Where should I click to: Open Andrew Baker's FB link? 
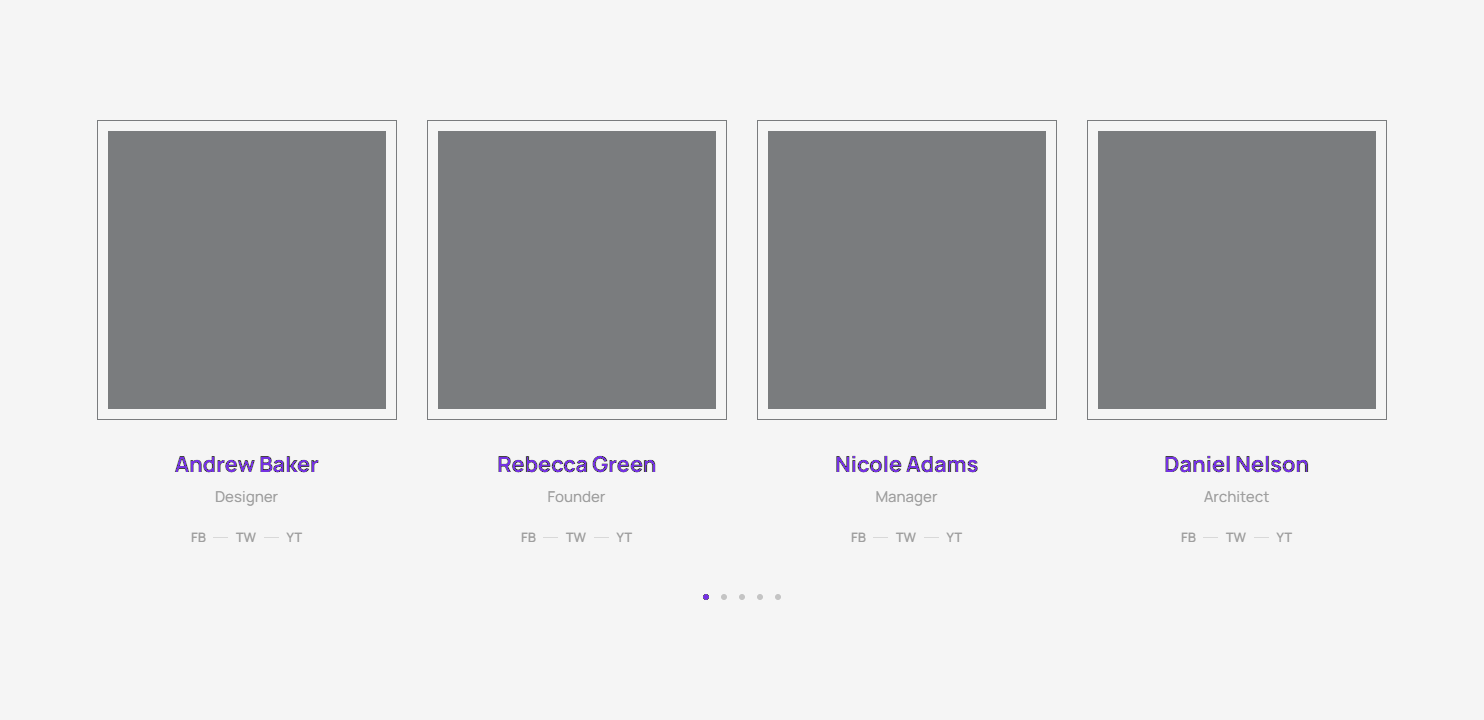[198, 538]
